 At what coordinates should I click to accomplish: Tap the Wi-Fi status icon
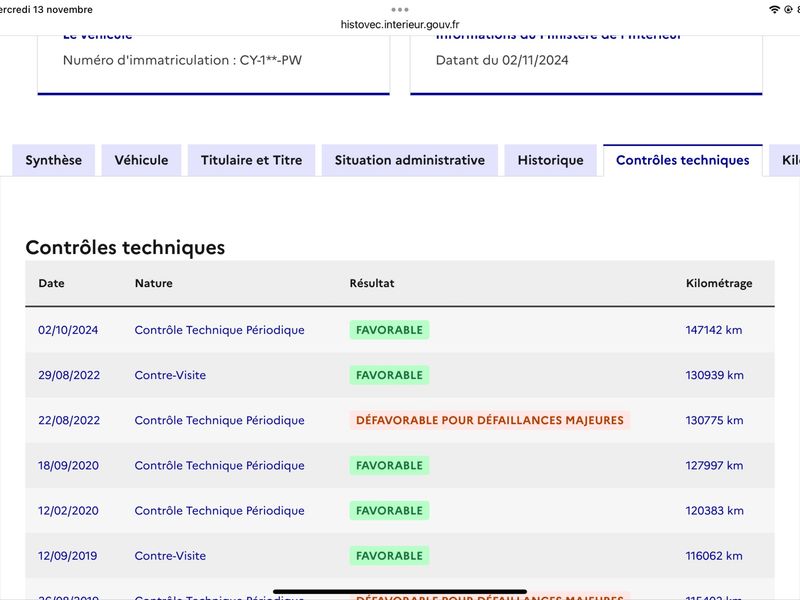point(774,10)
